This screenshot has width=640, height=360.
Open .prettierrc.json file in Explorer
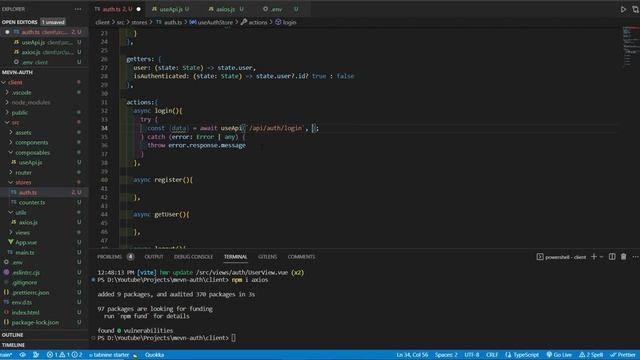point(30,293)
